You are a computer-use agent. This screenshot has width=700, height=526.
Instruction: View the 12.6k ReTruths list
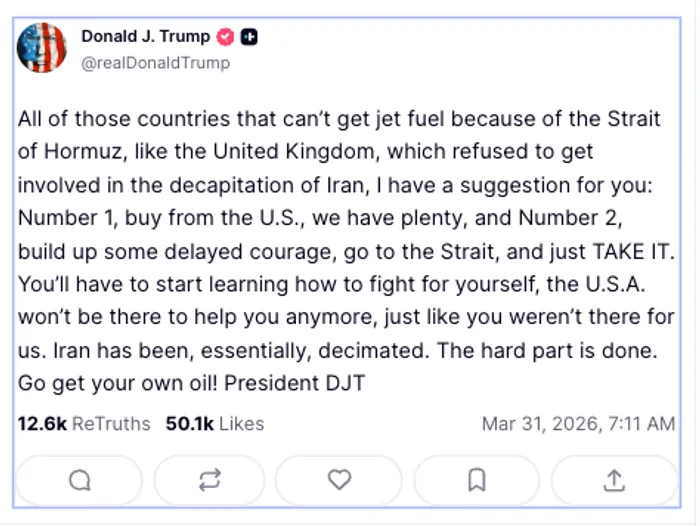(x=84, y=424)
